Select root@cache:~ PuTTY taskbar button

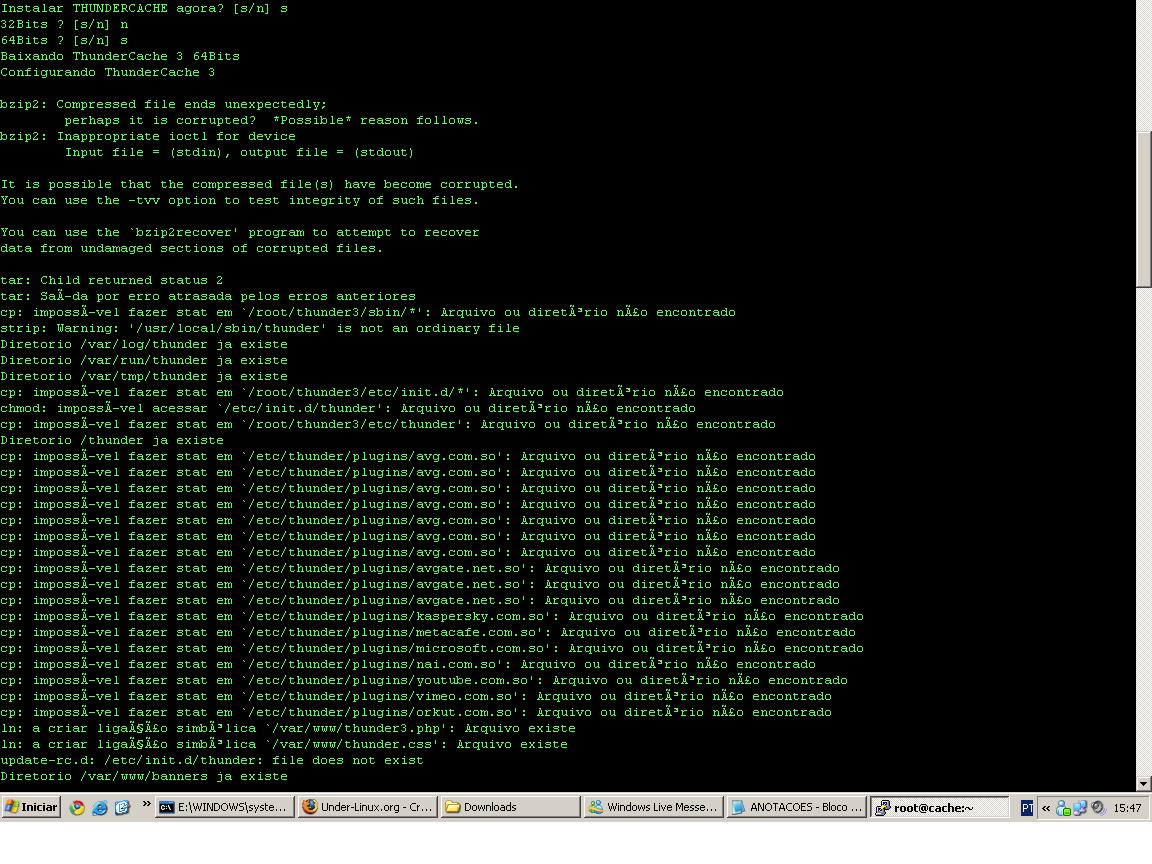tap(940, 807)
